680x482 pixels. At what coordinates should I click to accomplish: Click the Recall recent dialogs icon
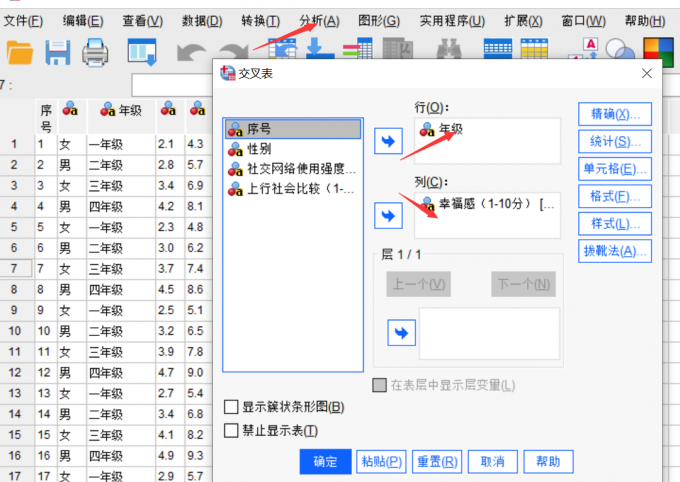(142, 52)
